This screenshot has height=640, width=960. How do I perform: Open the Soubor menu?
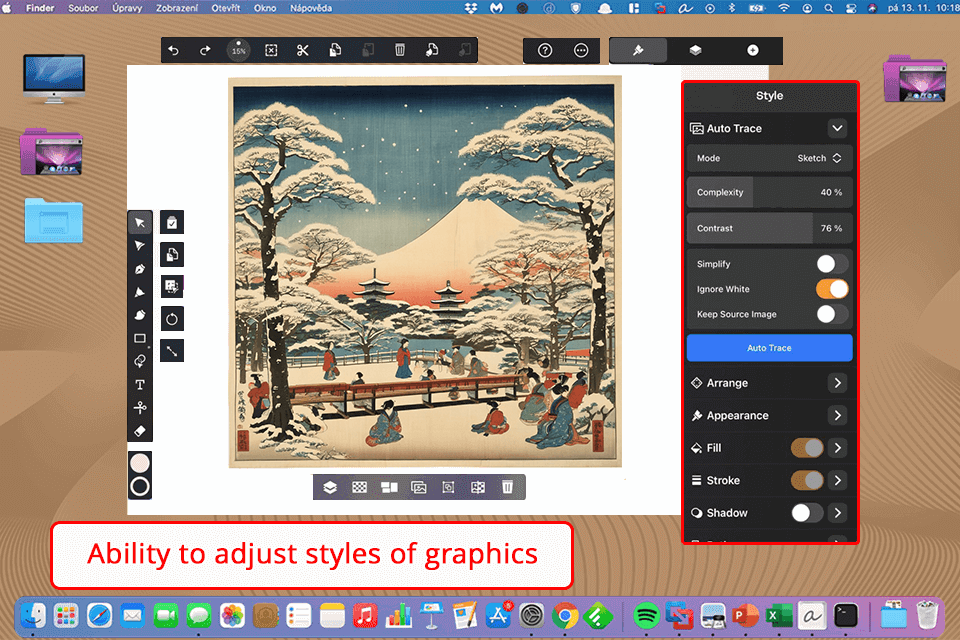[x=83, y=8]
